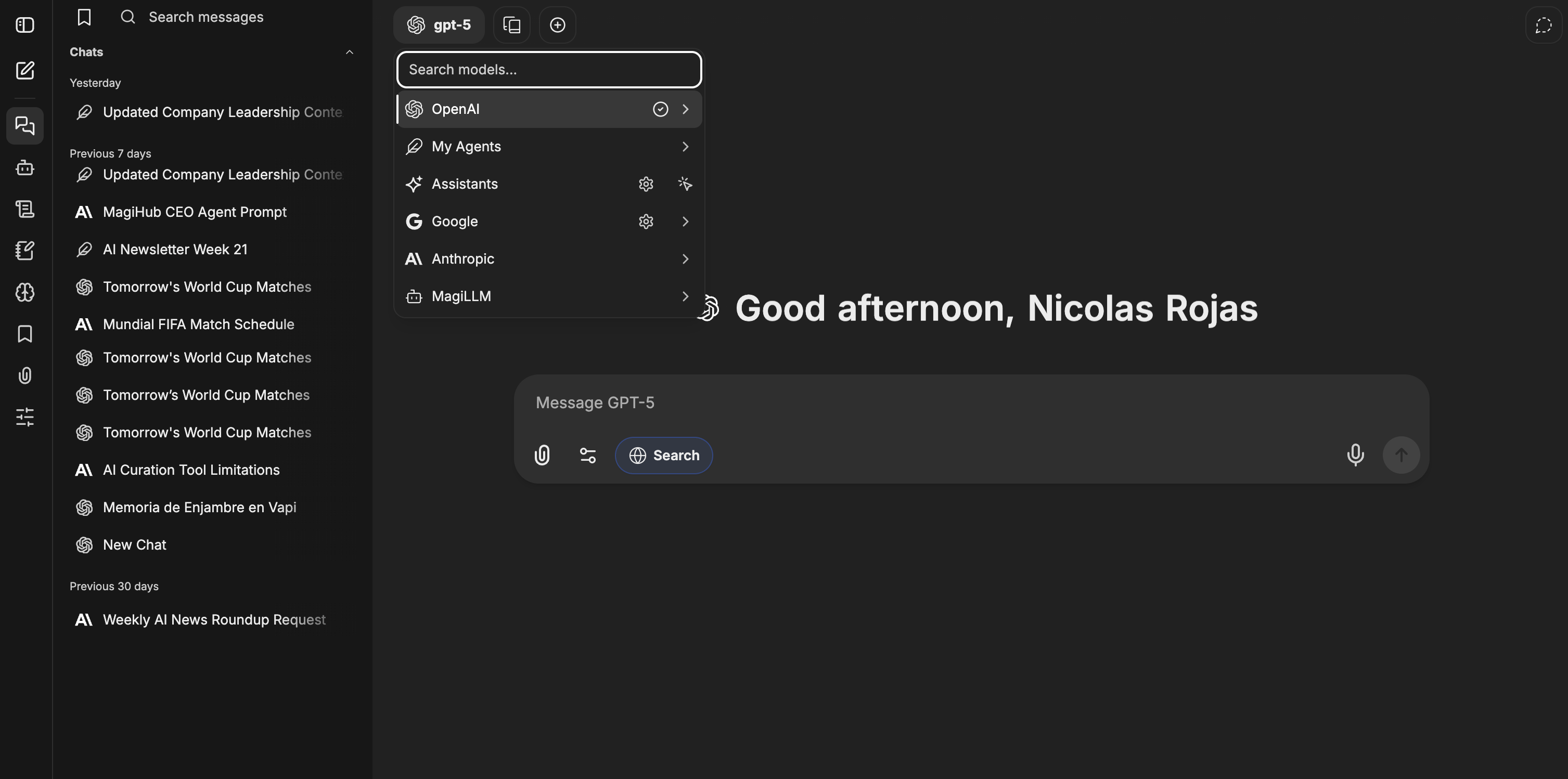Open Memoria de Enjambre en Vapi chat
This screenshot has width=1568, height=779.
click(212, 508)
